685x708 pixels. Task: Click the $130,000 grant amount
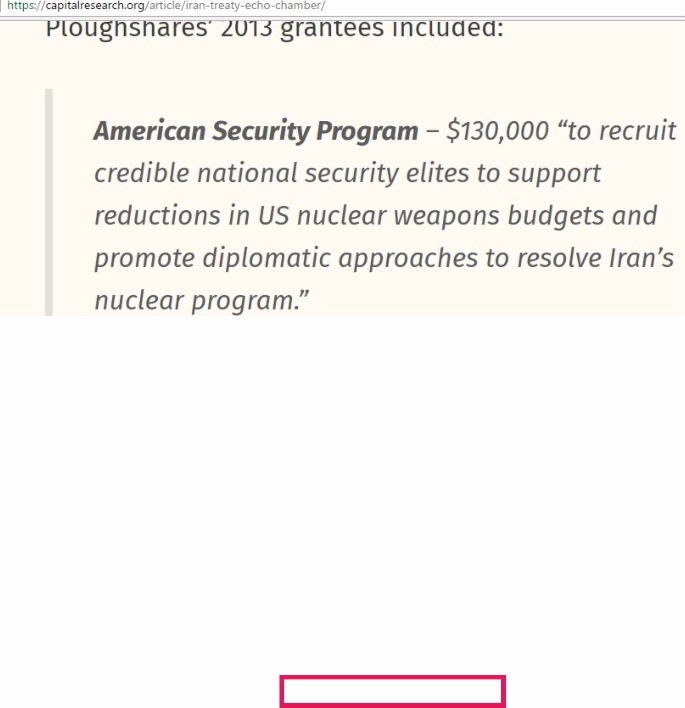pos(498,131)
